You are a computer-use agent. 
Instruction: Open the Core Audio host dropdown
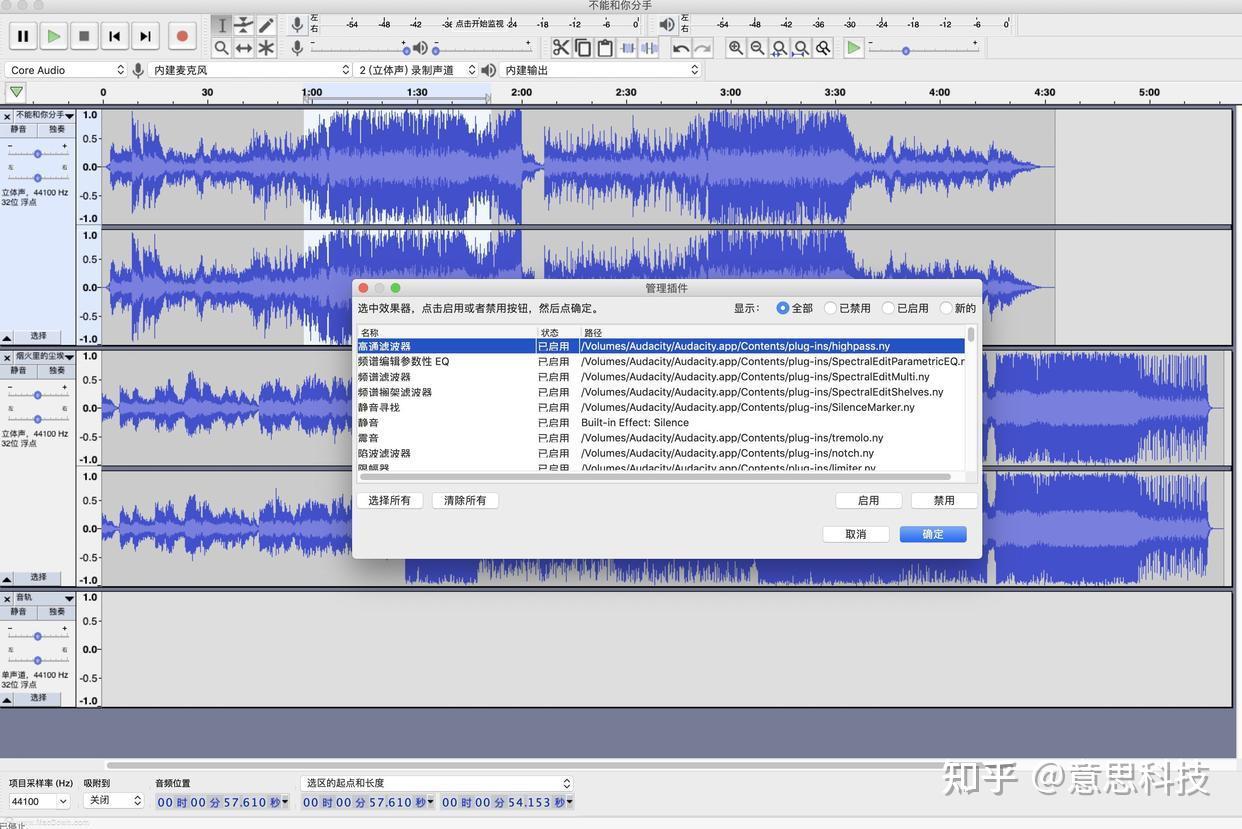(65, 70)
